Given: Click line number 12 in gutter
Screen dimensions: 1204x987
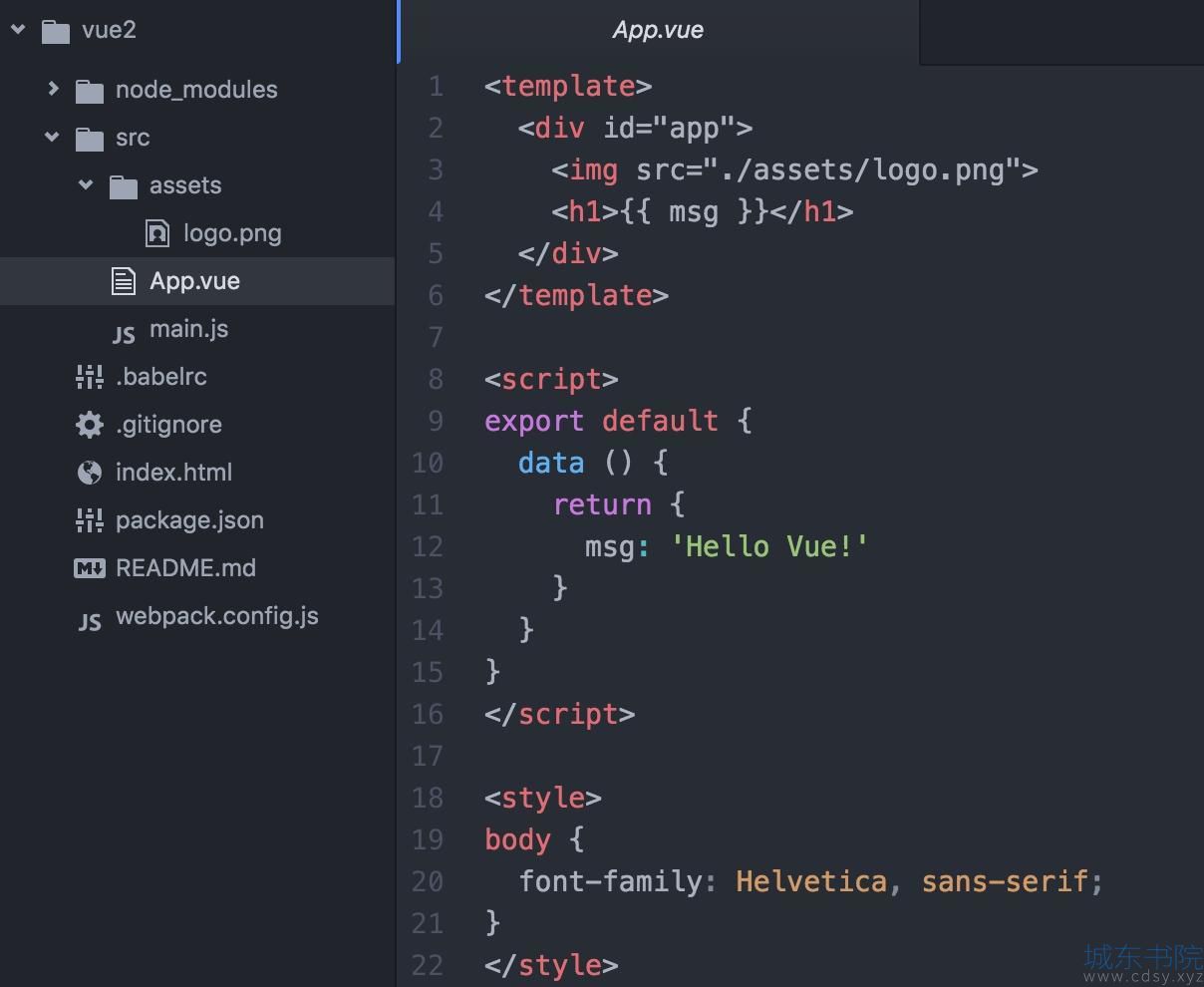Looking at the screenshot, I should point(428,546).
